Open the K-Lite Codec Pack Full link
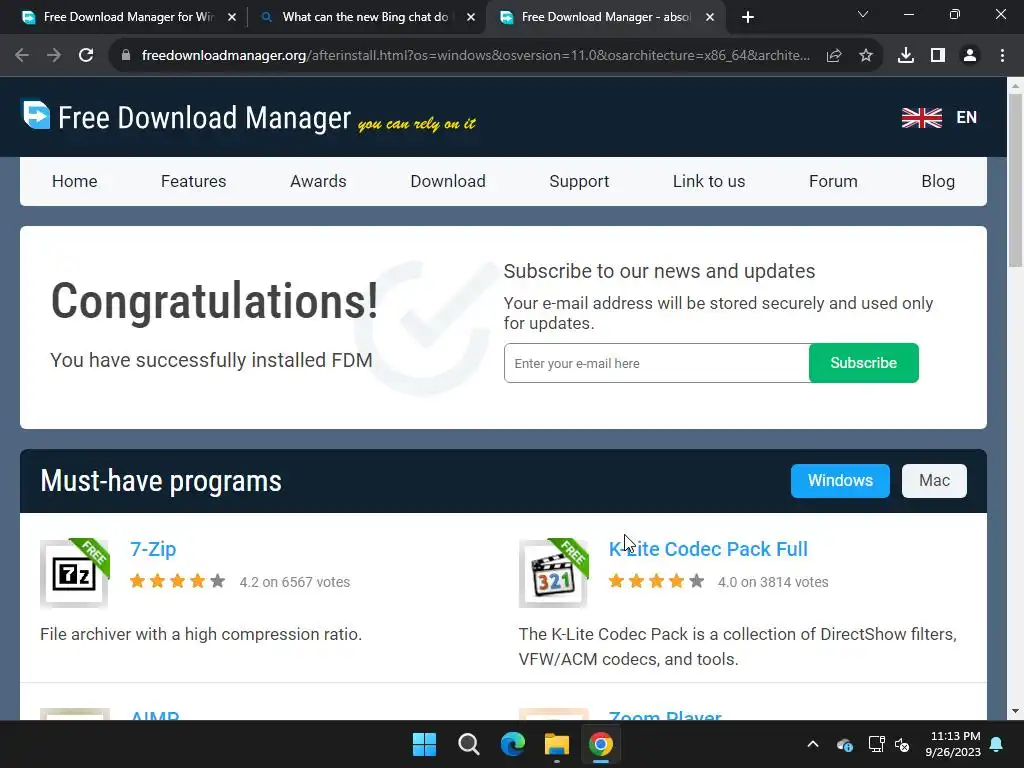Viewport: 1024px width, 768px height. pyautogui.click(x=708, y=549)
